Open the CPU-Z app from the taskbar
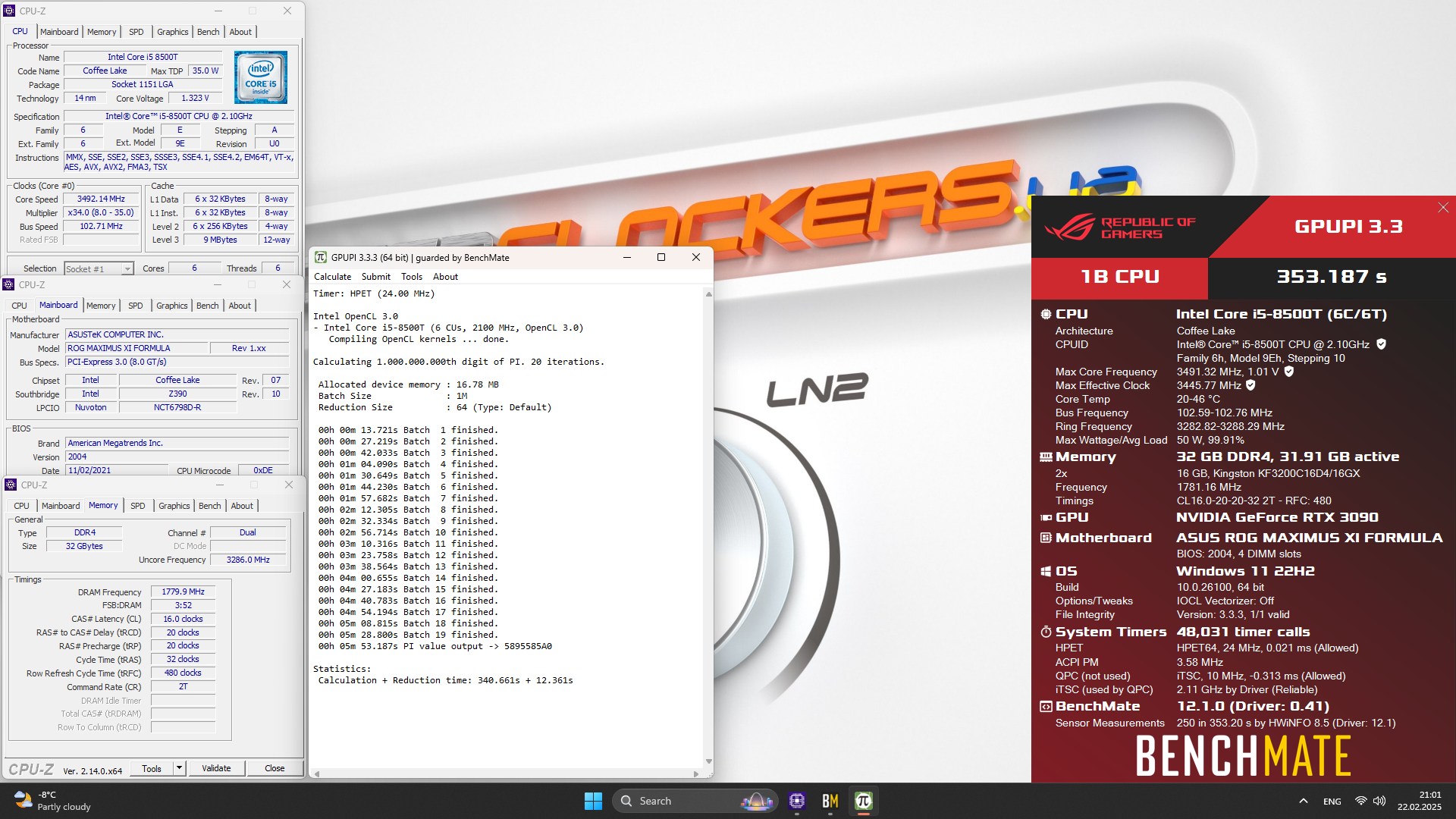This screenshot has width=1456, height=819. point(797,801)
